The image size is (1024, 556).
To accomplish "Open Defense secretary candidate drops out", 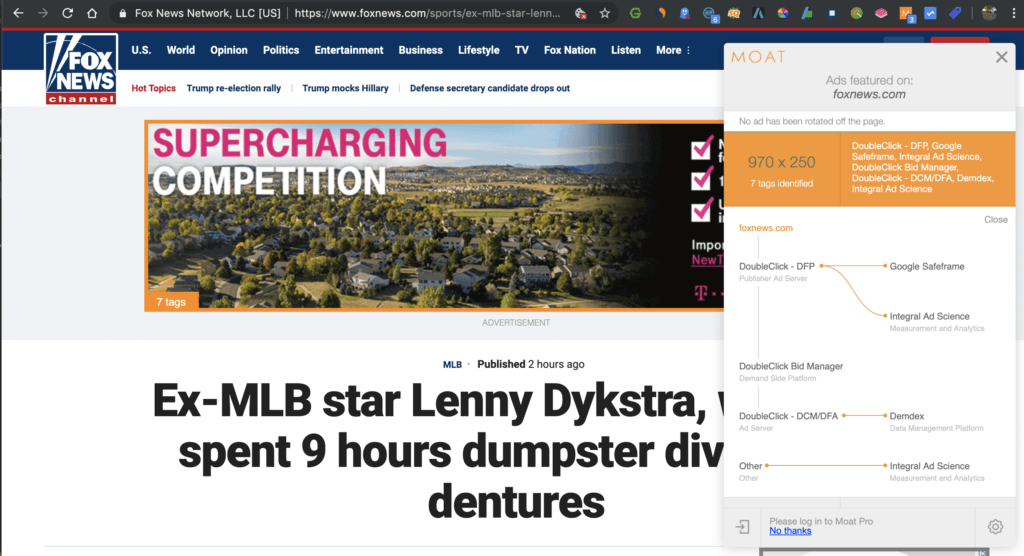I will [x=490, y=88].
